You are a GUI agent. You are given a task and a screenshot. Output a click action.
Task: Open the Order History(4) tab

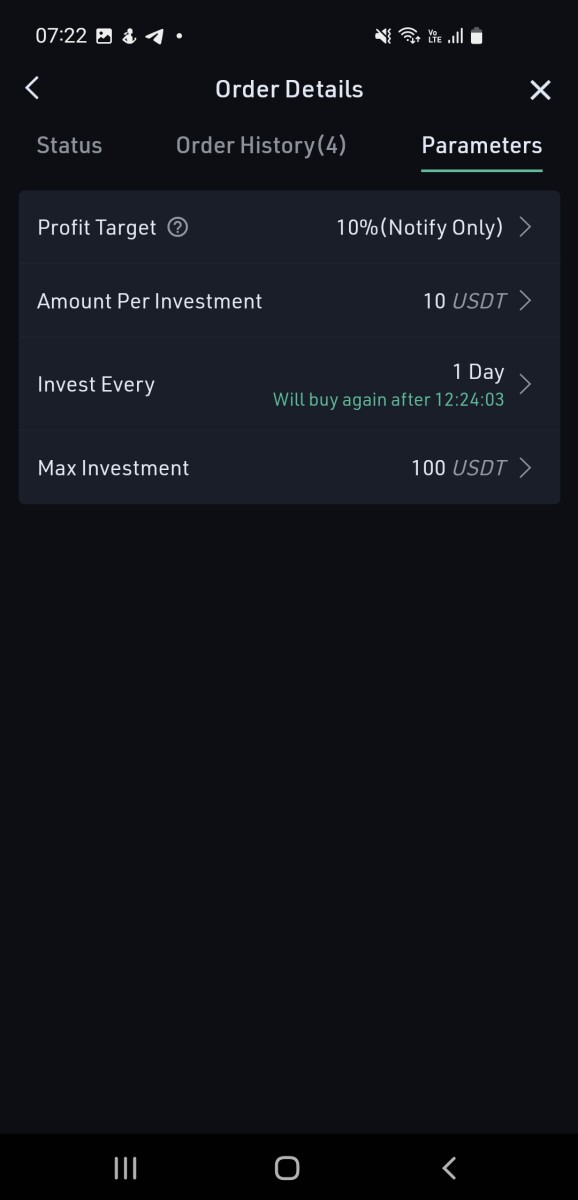click(261, 145)
